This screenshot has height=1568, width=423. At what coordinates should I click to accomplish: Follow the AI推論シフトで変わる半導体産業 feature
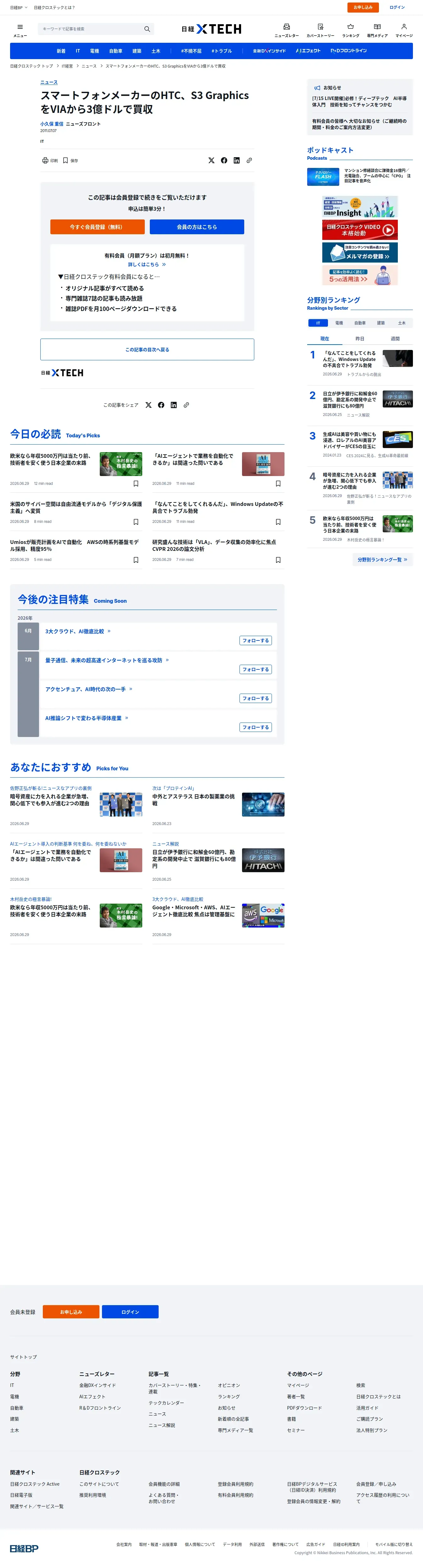click(x=256, y=727)
